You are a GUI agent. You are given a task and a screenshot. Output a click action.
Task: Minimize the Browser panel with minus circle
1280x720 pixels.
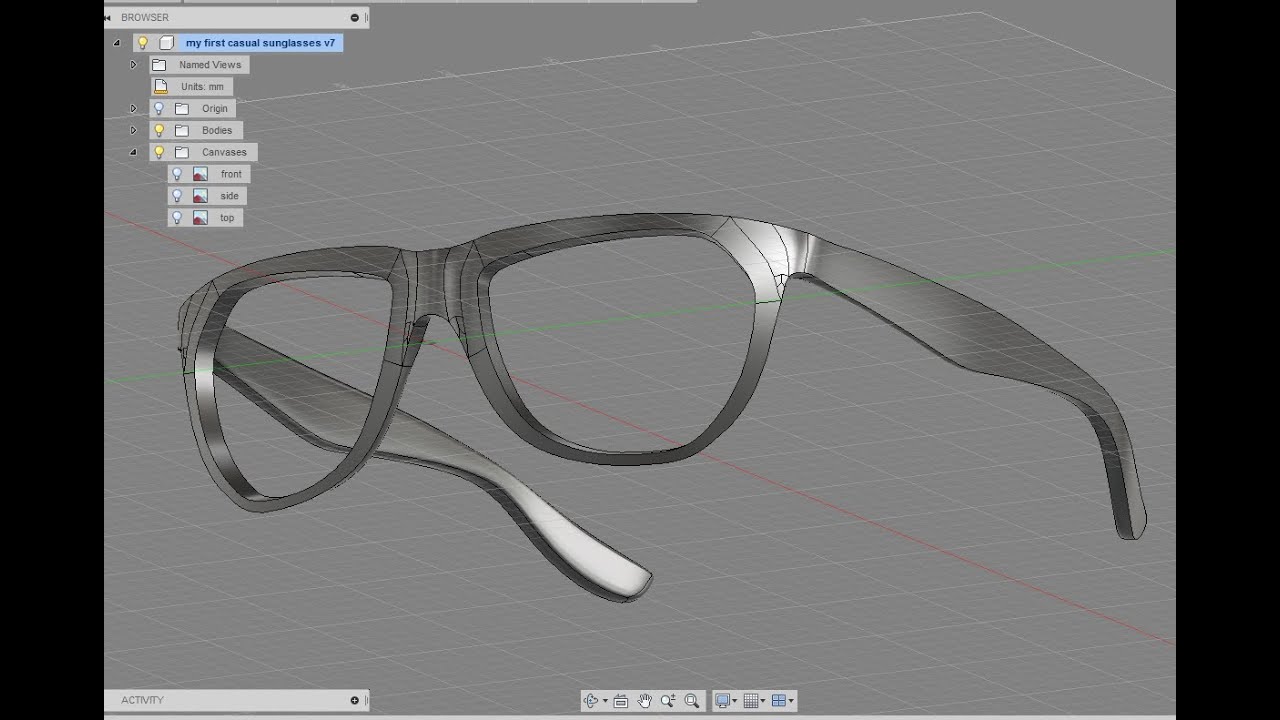point(354,17)
